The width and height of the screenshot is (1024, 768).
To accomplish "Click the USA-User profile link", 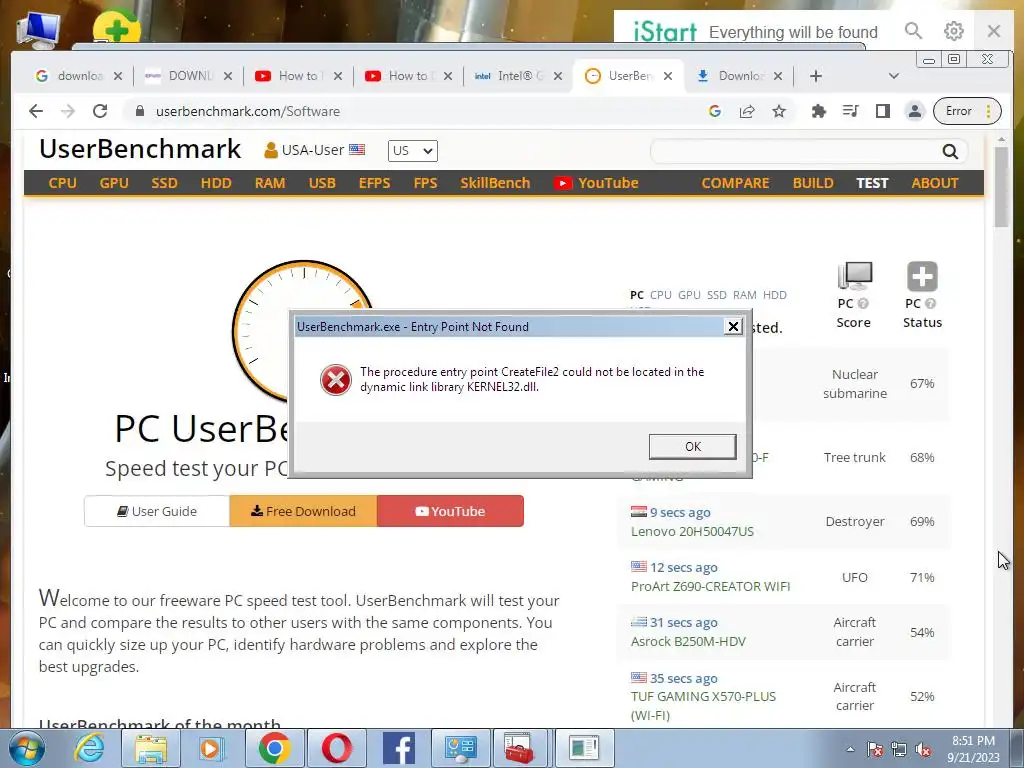I will click(x=314, y=150).
